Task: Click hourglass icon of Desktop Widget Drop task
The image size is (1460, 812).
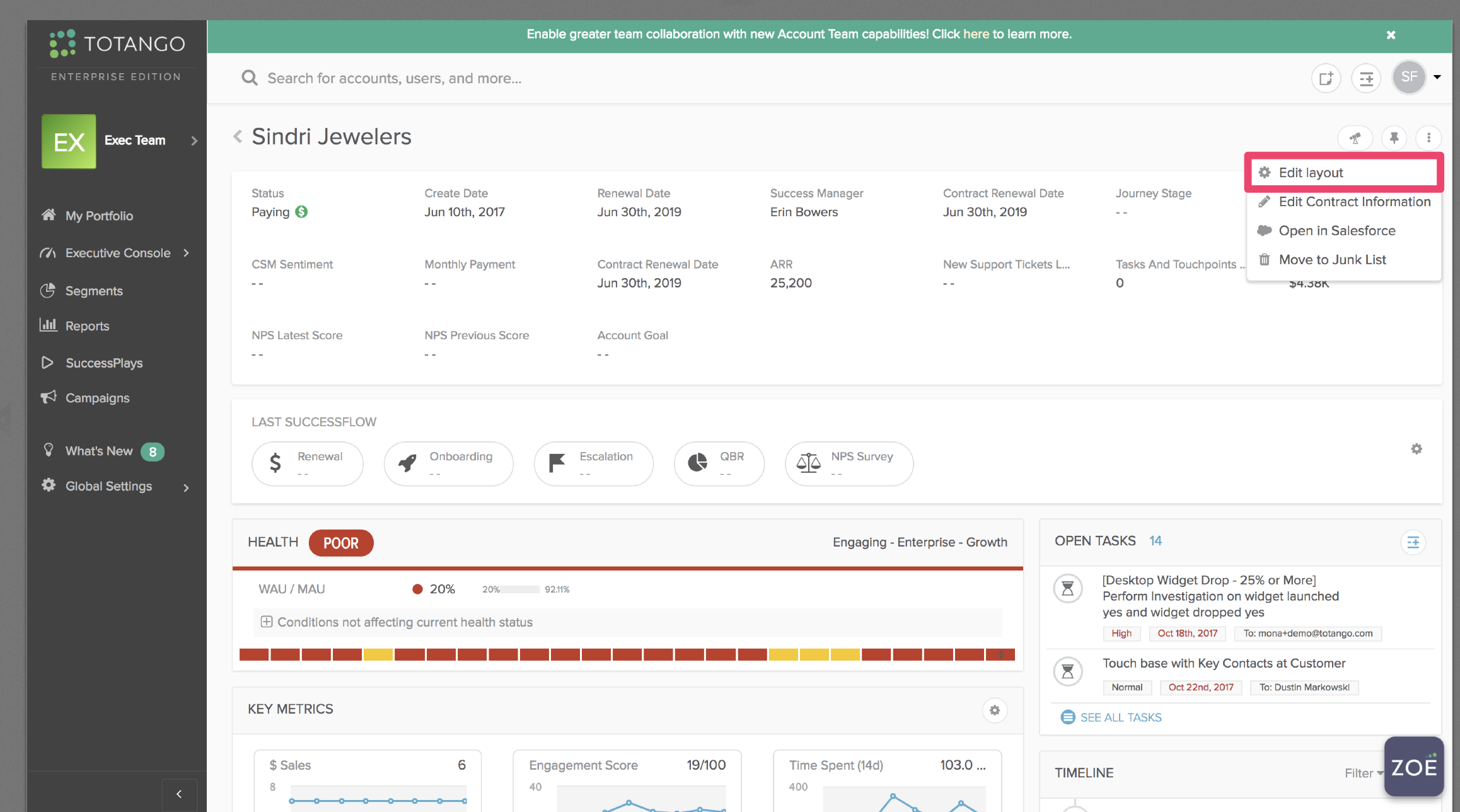Action: pyautogui.click(x=1068, y=589)
